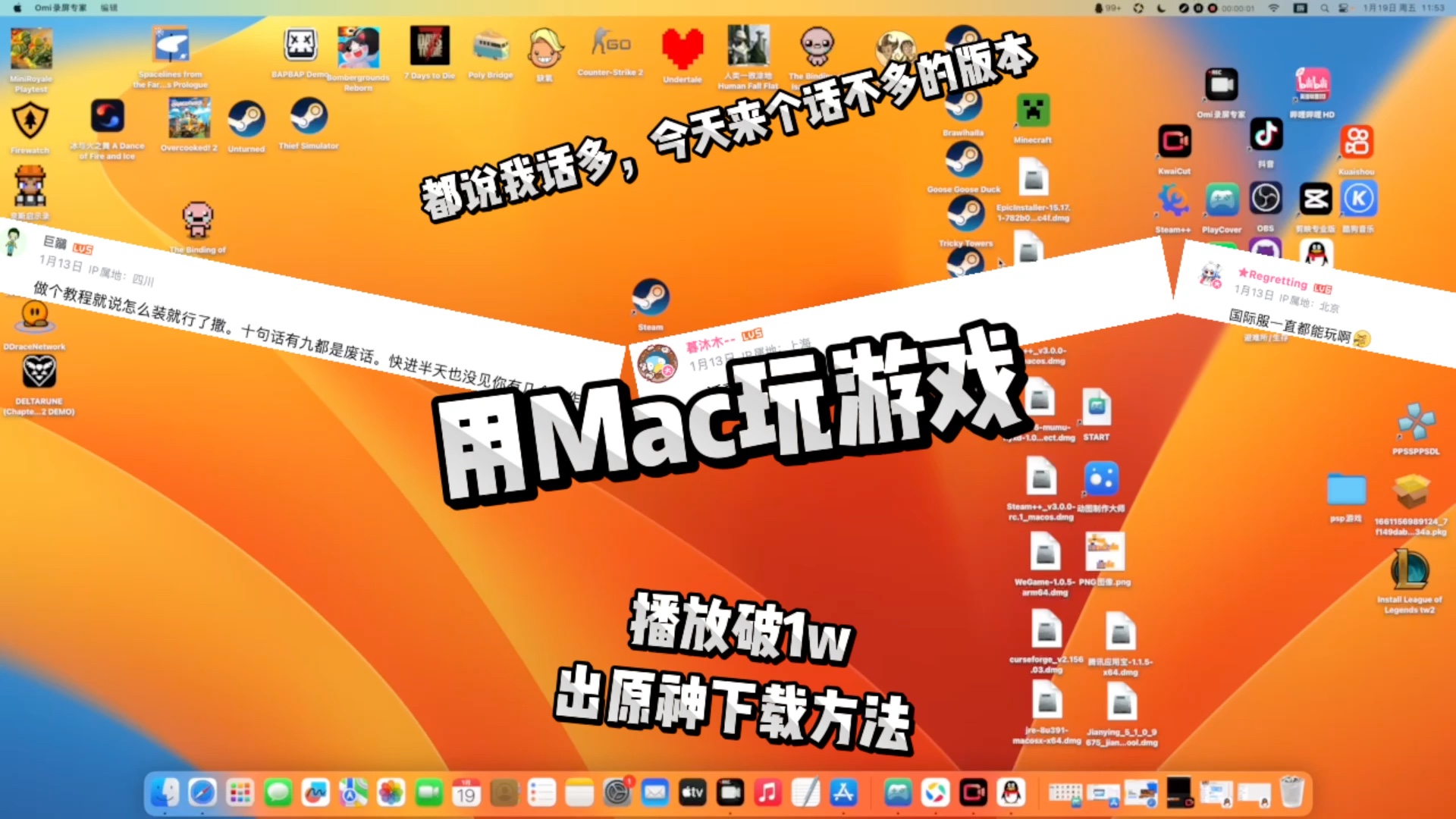Select the Steam++_v3.0.0-rc.1_macos.dmg file
The image size is (1456, 819).
coord(1041,477)
